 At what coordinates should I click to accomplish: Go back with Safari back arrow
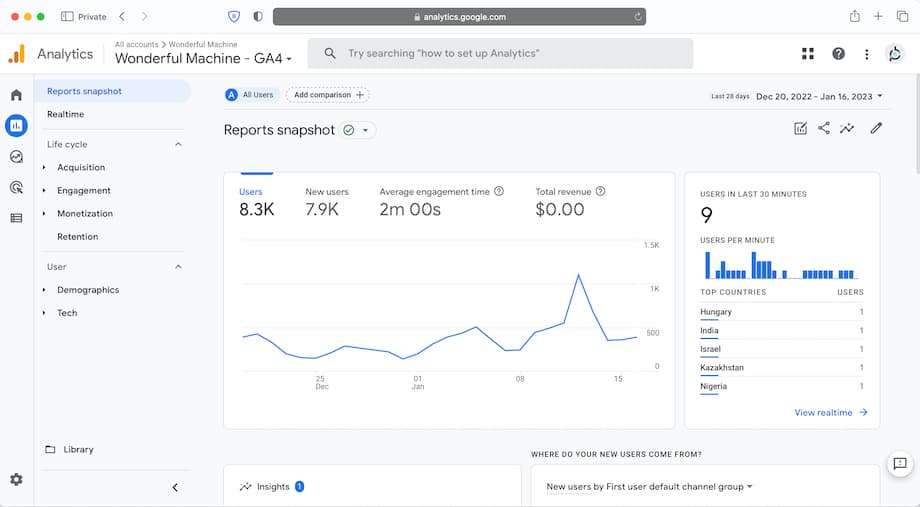[x=122, y=16]
